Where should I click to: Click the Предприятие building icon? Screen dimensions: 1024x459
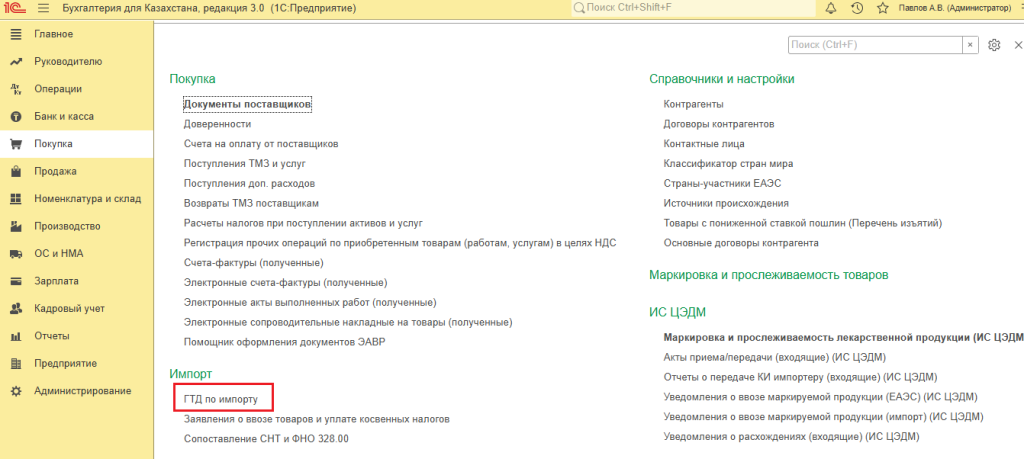(x=16, y=364)
